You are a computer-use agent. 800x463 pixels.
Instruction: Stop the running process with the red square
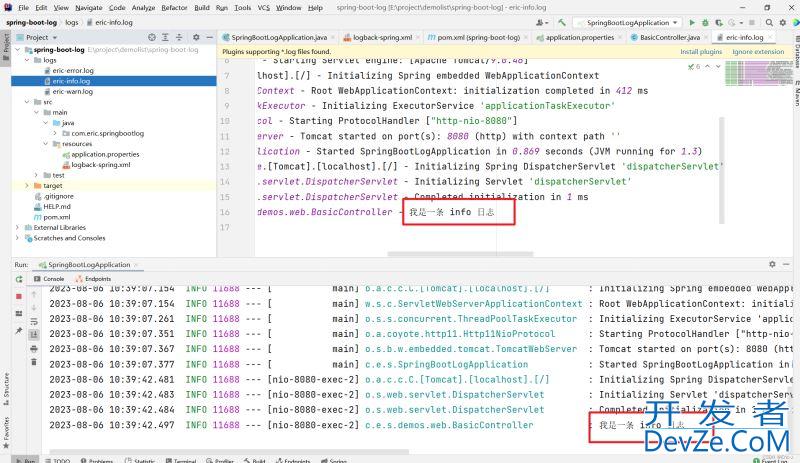(19, 296)
